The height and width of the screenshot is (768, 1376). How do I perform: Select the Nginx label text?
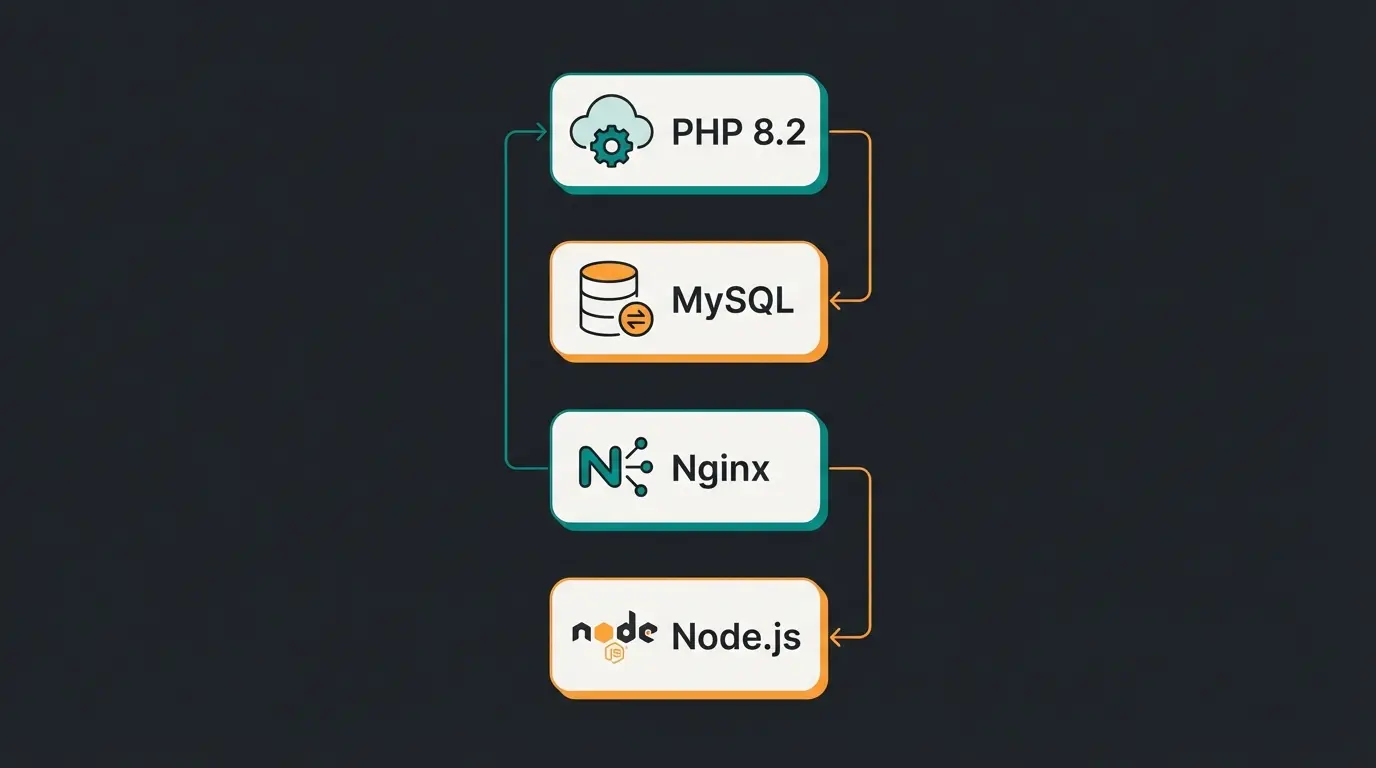click(719, 468)
